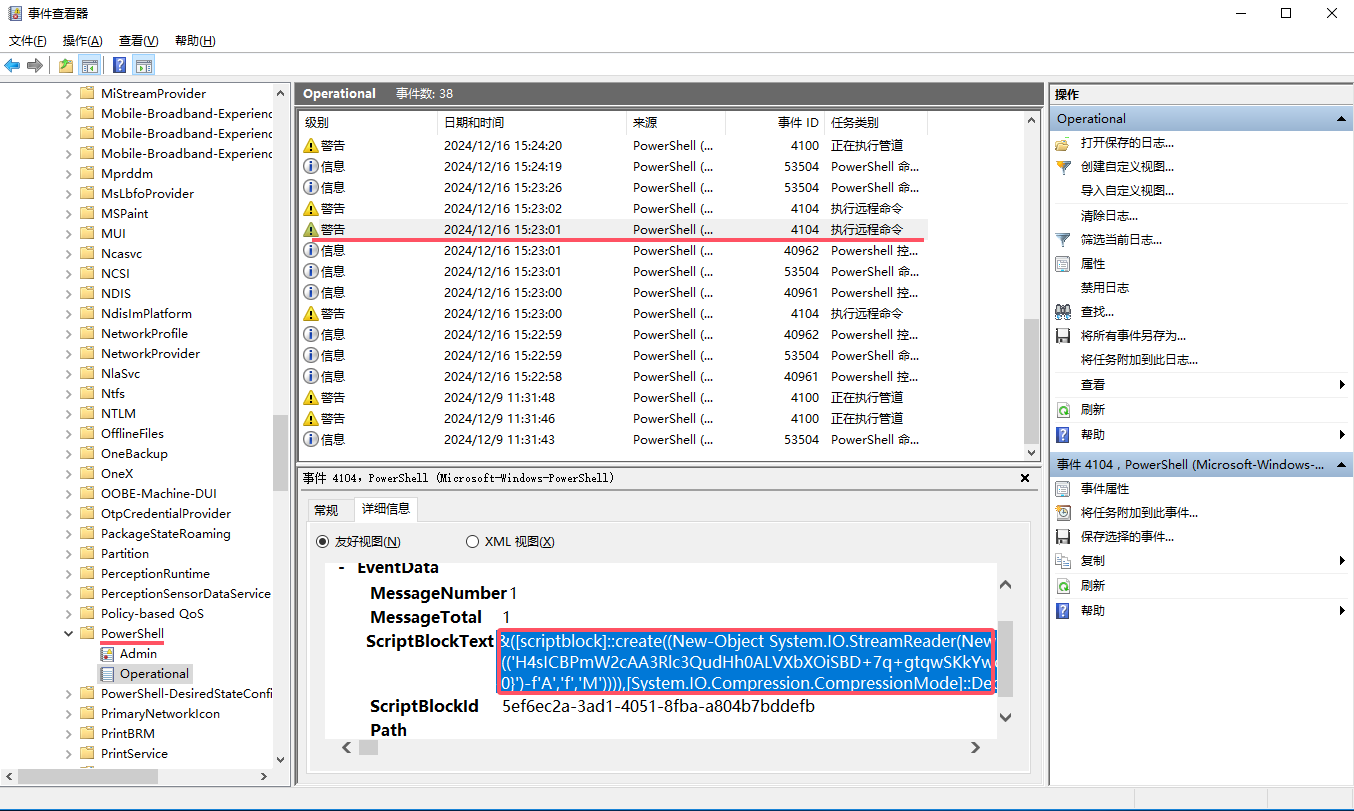Collapse the PowerShell tree folder
This screenshot has width=1354, height=811.
pyautogui.click(x=69, y=634)
